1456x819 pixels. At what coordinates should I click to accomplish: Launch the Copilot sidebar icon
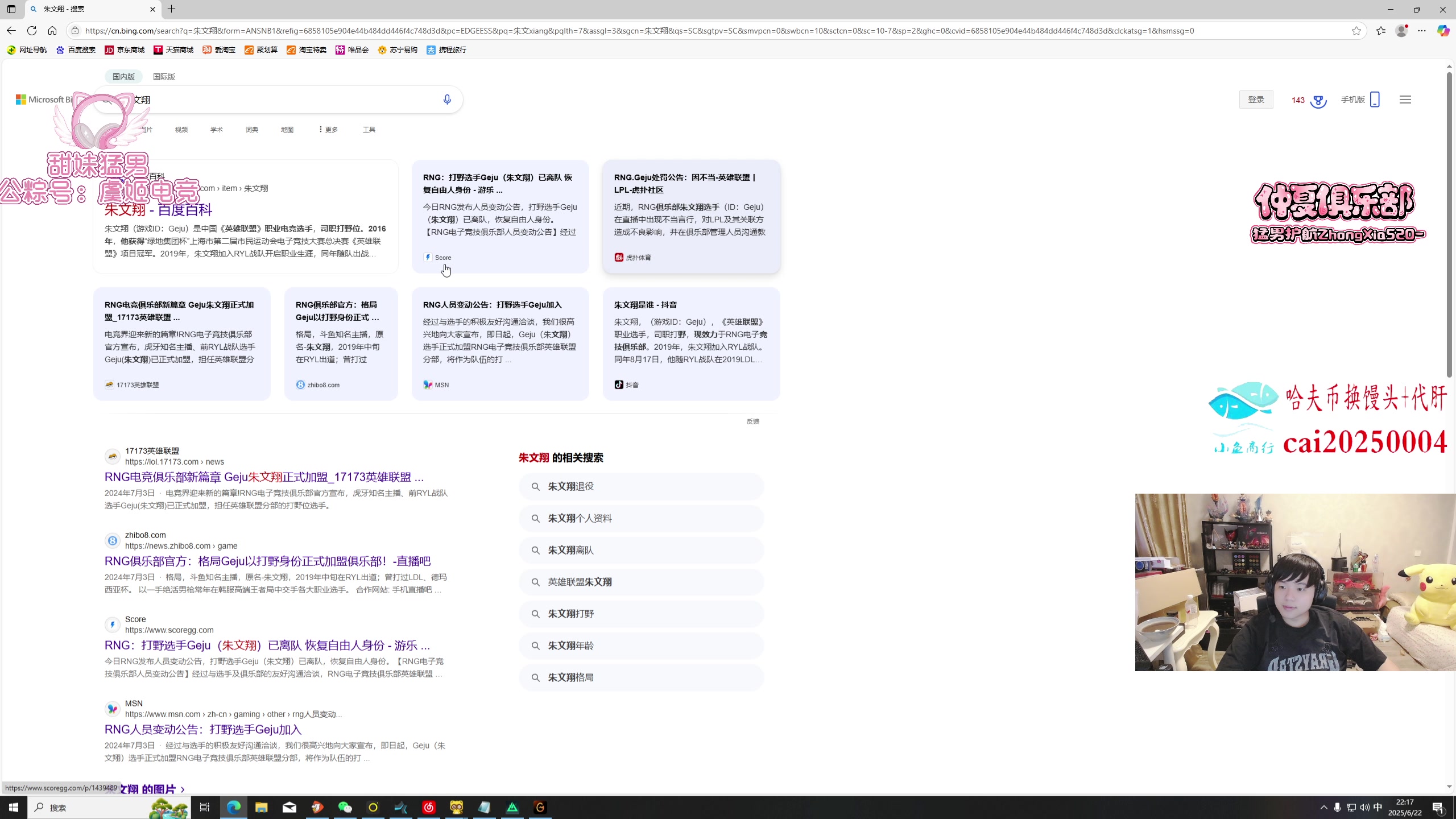pyautogui.click(x=1443, y=31)
